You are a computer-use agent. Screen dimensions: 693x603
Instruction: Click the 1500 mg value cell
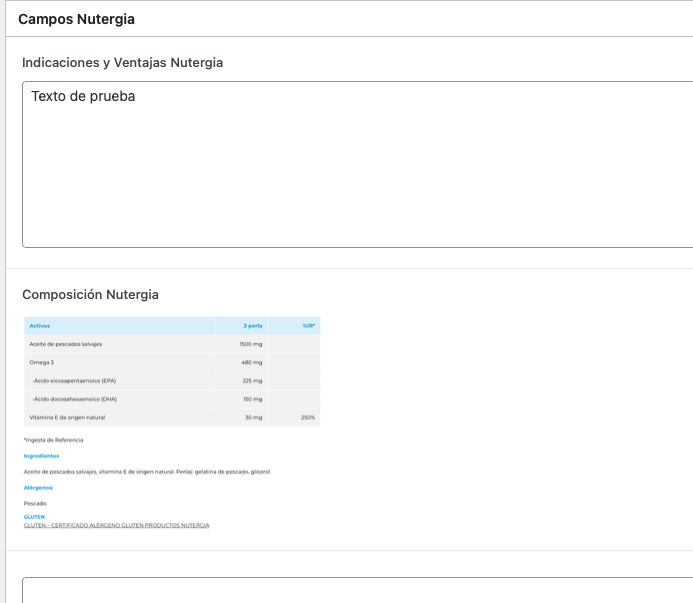(251, 344)
